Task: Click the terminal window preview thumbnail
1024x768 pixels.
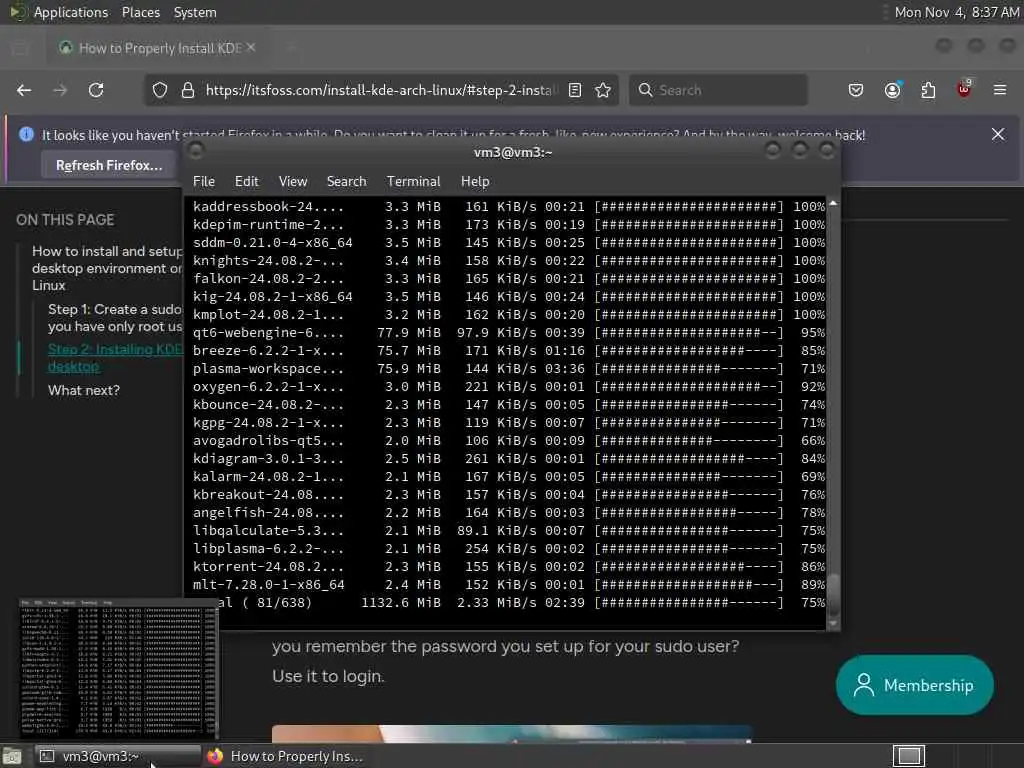Action: coord(118,668)
